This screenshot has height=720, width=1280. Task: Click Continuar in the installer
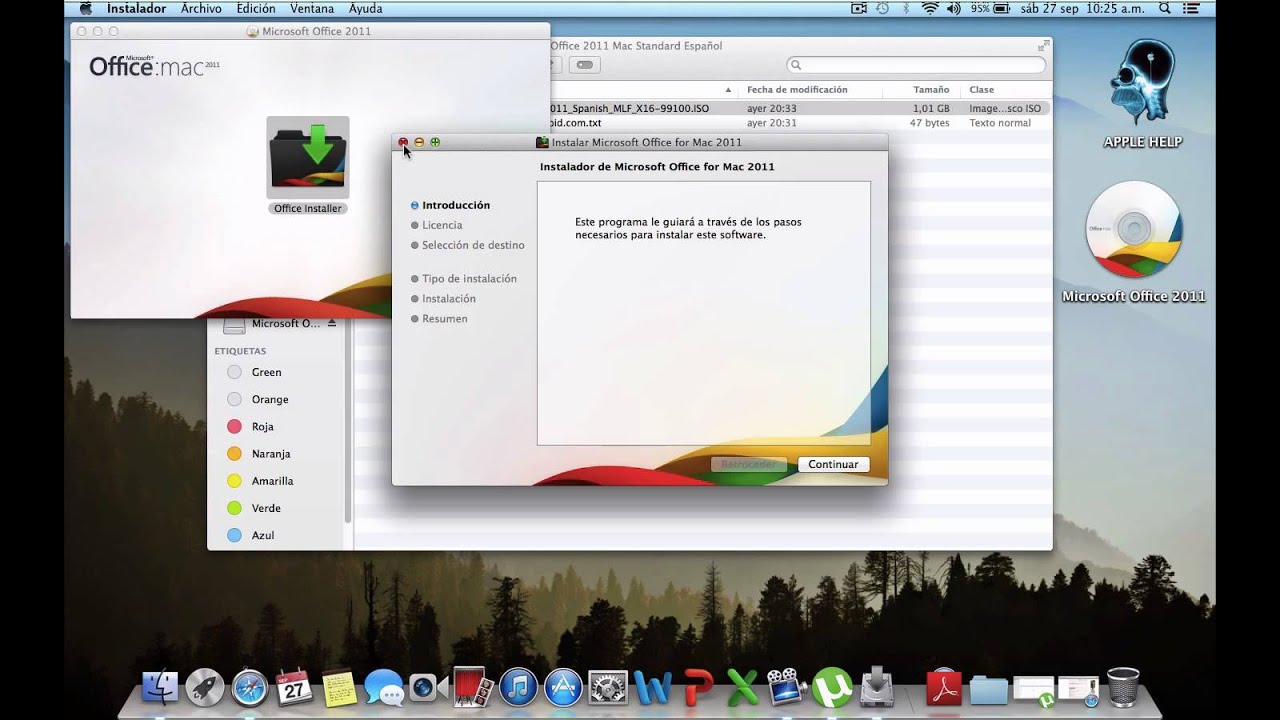pos(833,464)
